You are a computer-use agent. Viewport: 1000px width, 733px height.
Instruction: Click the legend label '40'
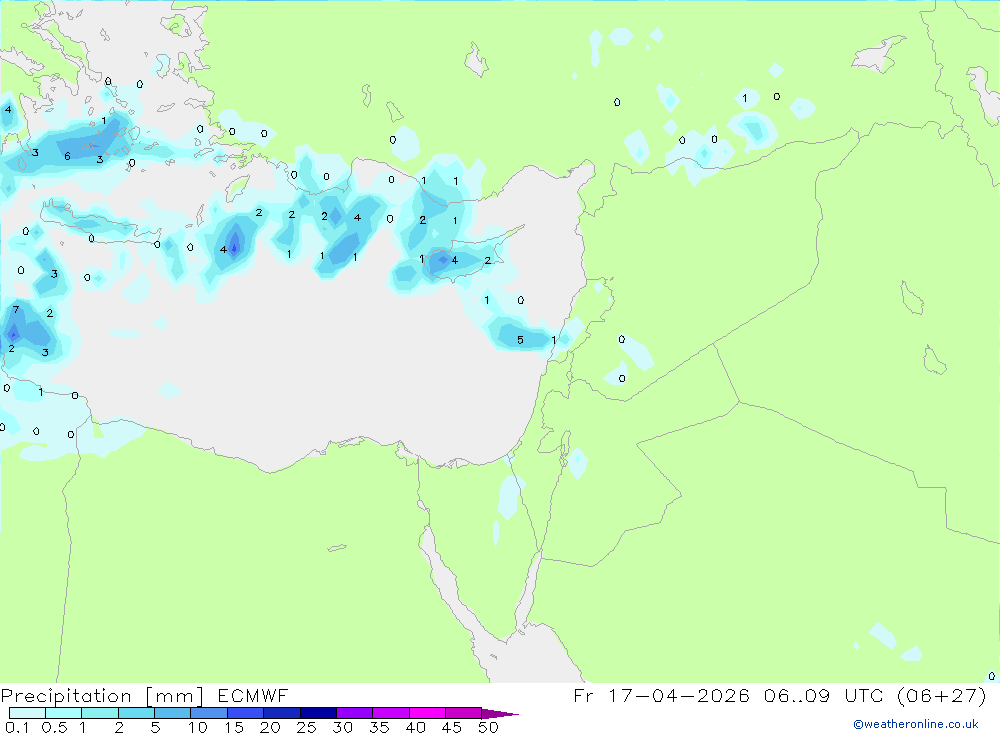tap(415, 727)
